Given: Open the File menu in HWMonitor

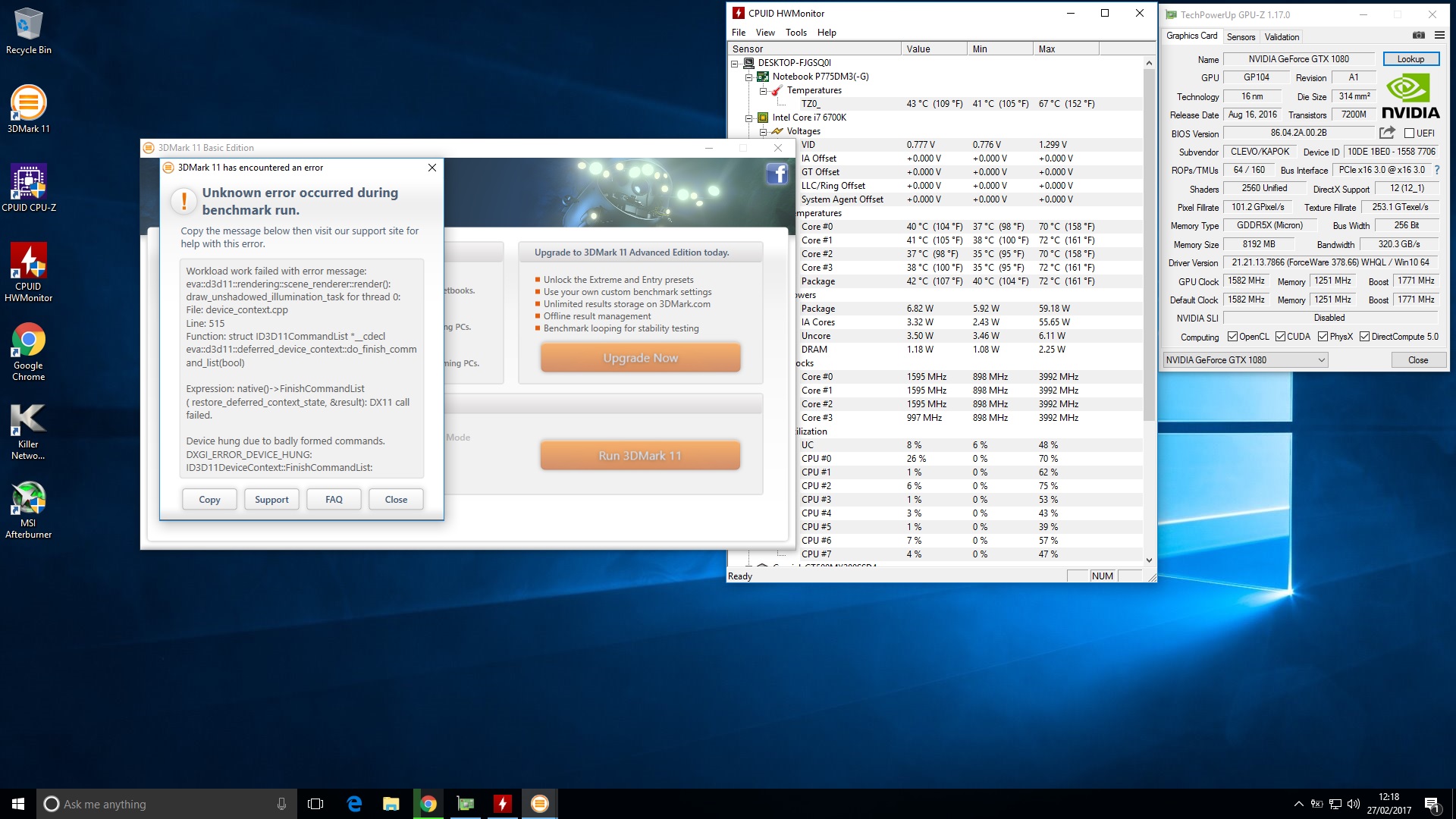Looking at the screenshot, I should [739, 33].
